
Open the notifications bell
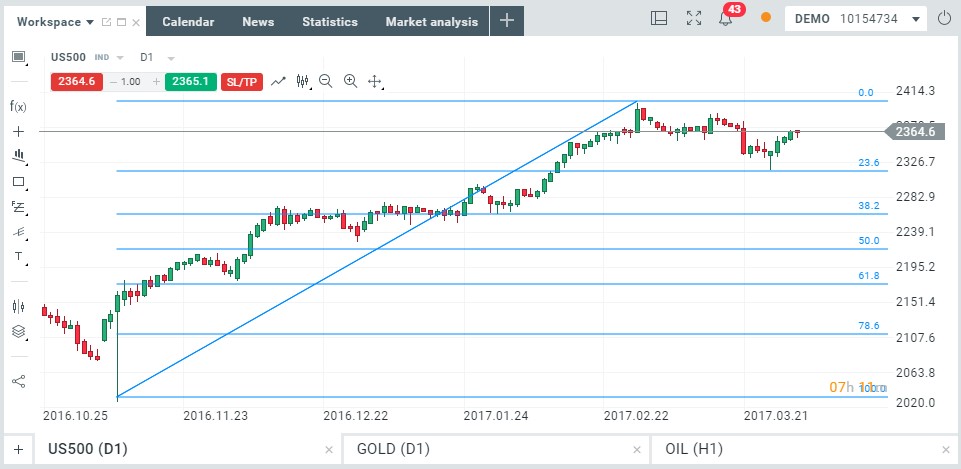point(726,18)
